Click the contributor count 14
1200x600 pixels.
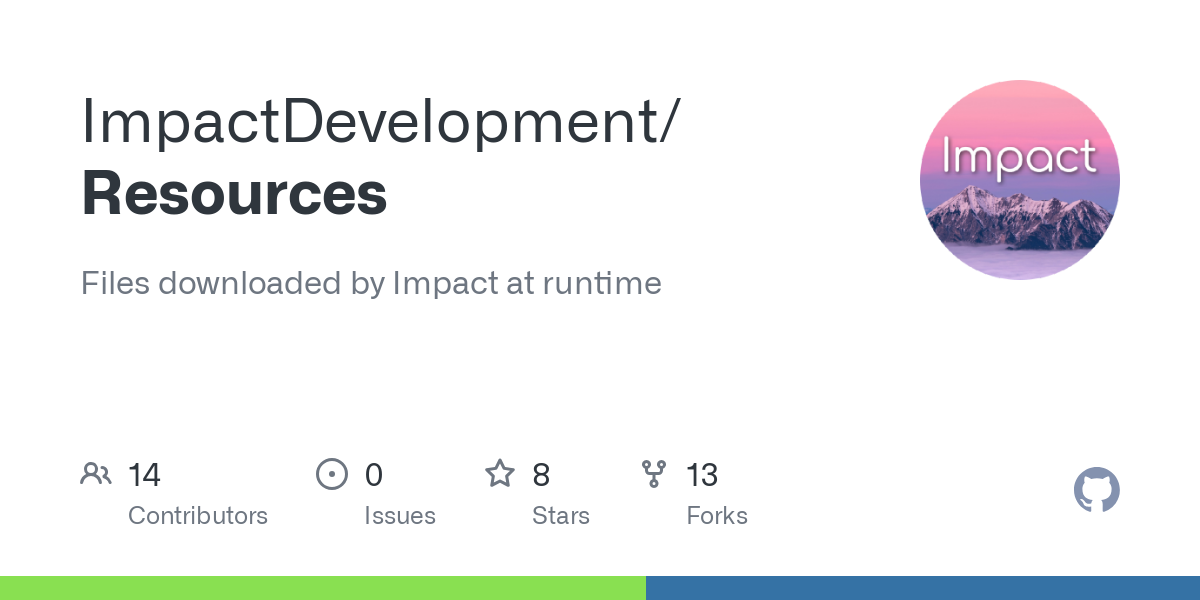click(x=144, y=475)
